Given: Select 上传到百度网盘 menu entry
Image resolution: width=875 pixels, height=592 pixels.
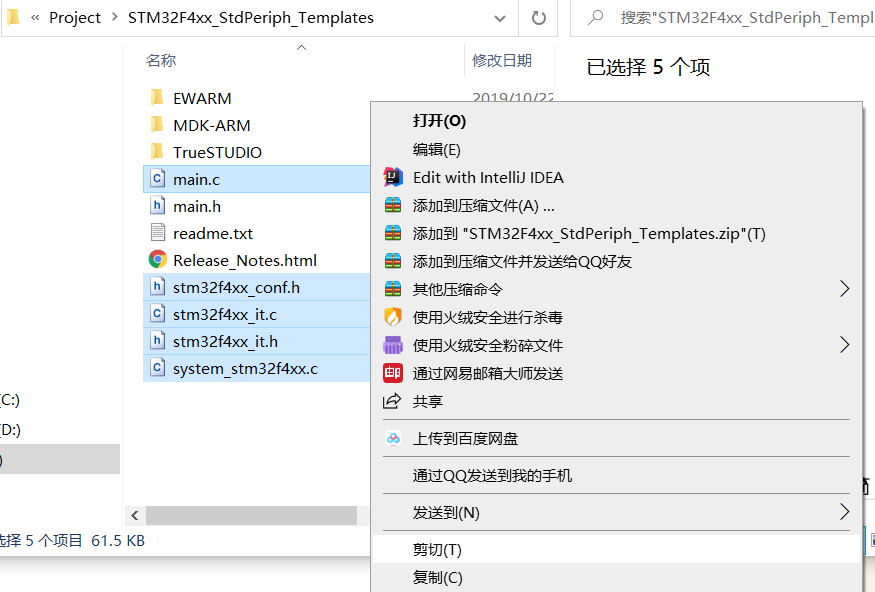Looking at the screenshot, I should 617,439.
